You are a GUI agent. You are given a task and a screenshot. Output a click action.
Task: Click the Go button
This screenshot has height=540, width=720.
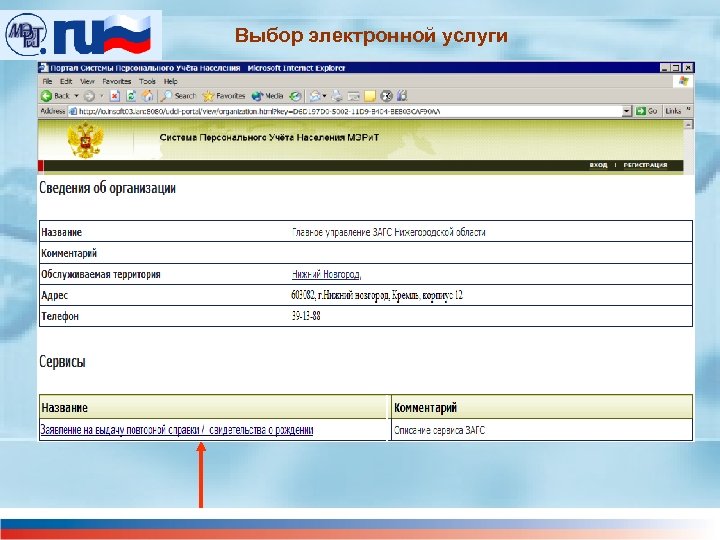click(x=647, y=111)
